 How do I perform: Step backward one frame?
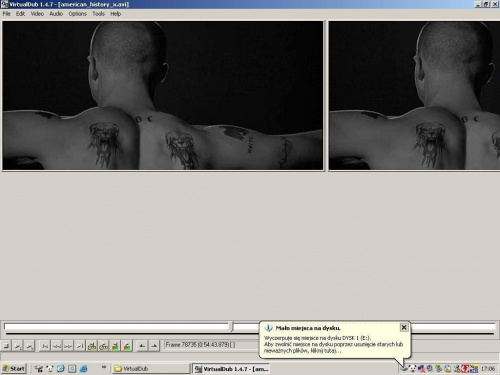pyautogui.click(x=56, y=346)
